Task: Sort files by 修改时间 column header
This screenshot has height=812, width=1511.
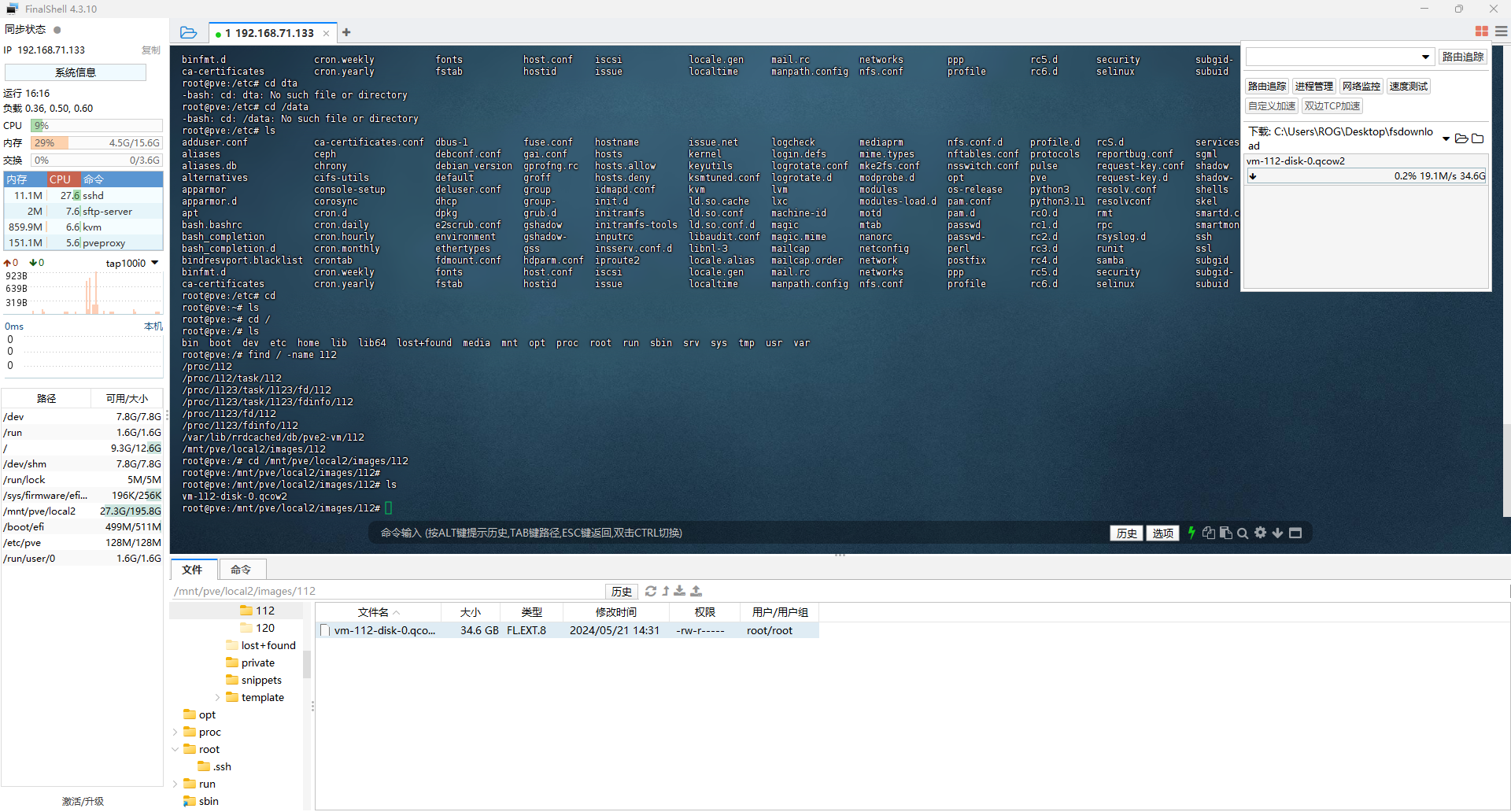Action: click(616, 611)
